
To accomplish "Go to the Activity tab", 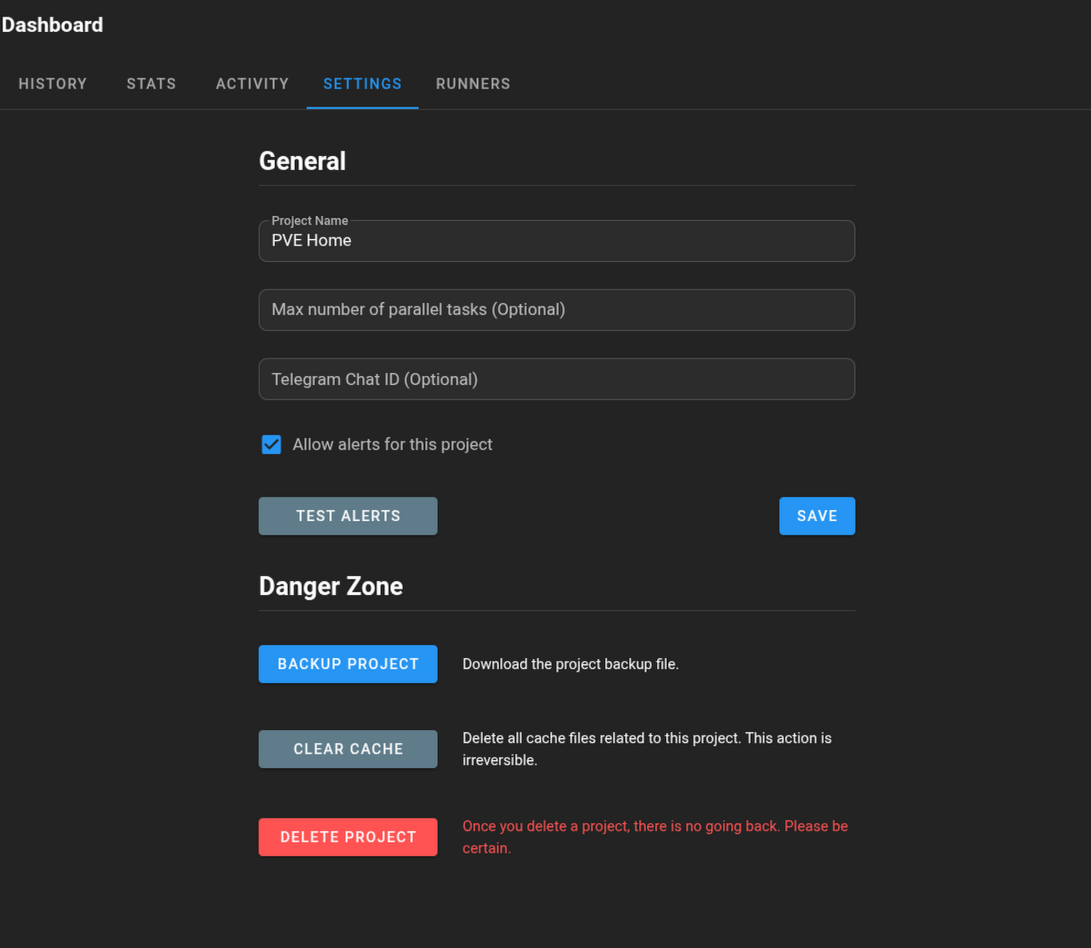I will pos(252,84).
